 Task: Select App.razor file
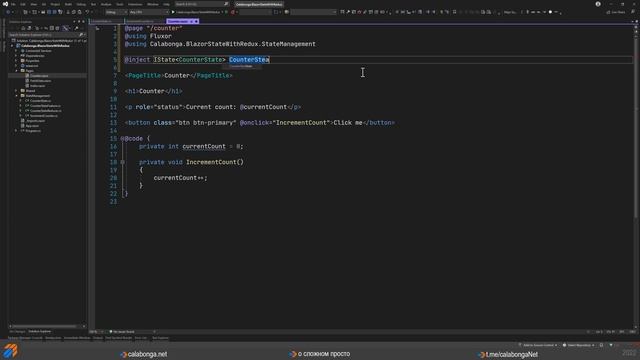pos(32,126)
